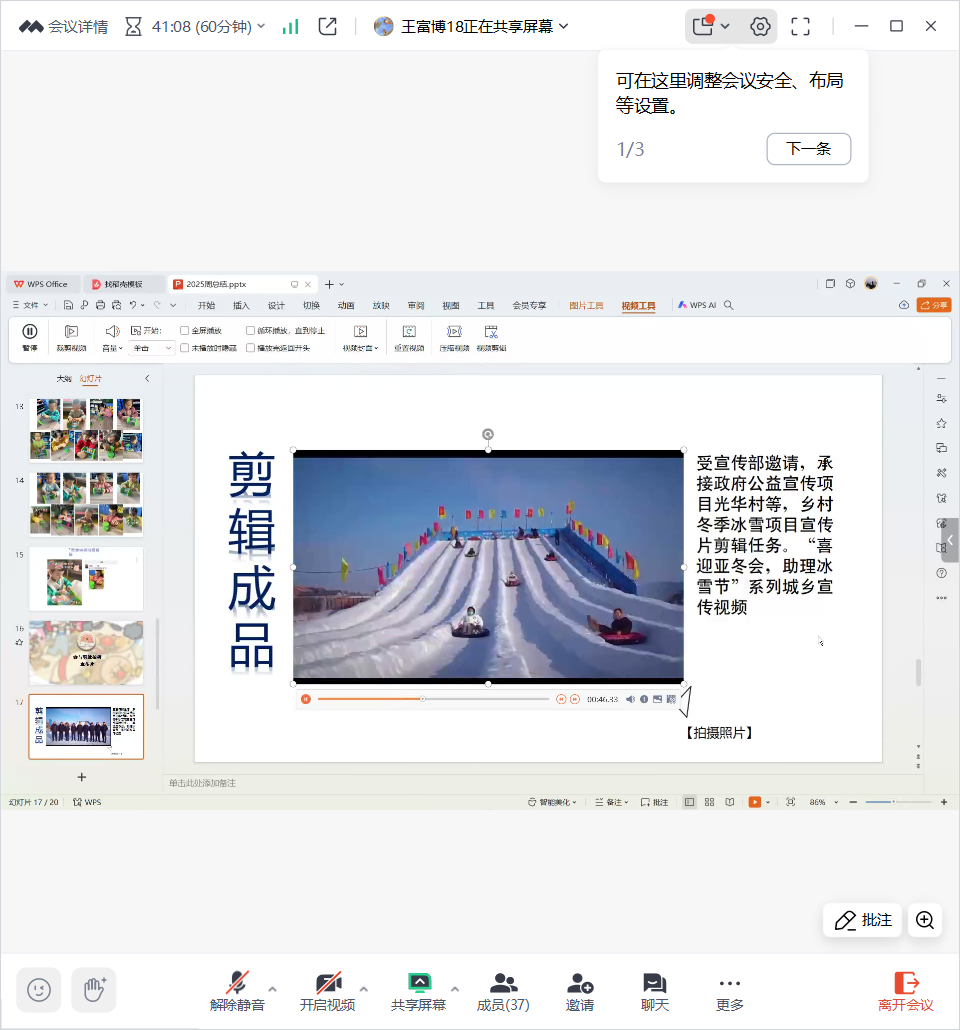Expand 王富博18正在共享屏幕 dropdown
The height and width of the screenshot is (1030, 960).
pos(563,27)
